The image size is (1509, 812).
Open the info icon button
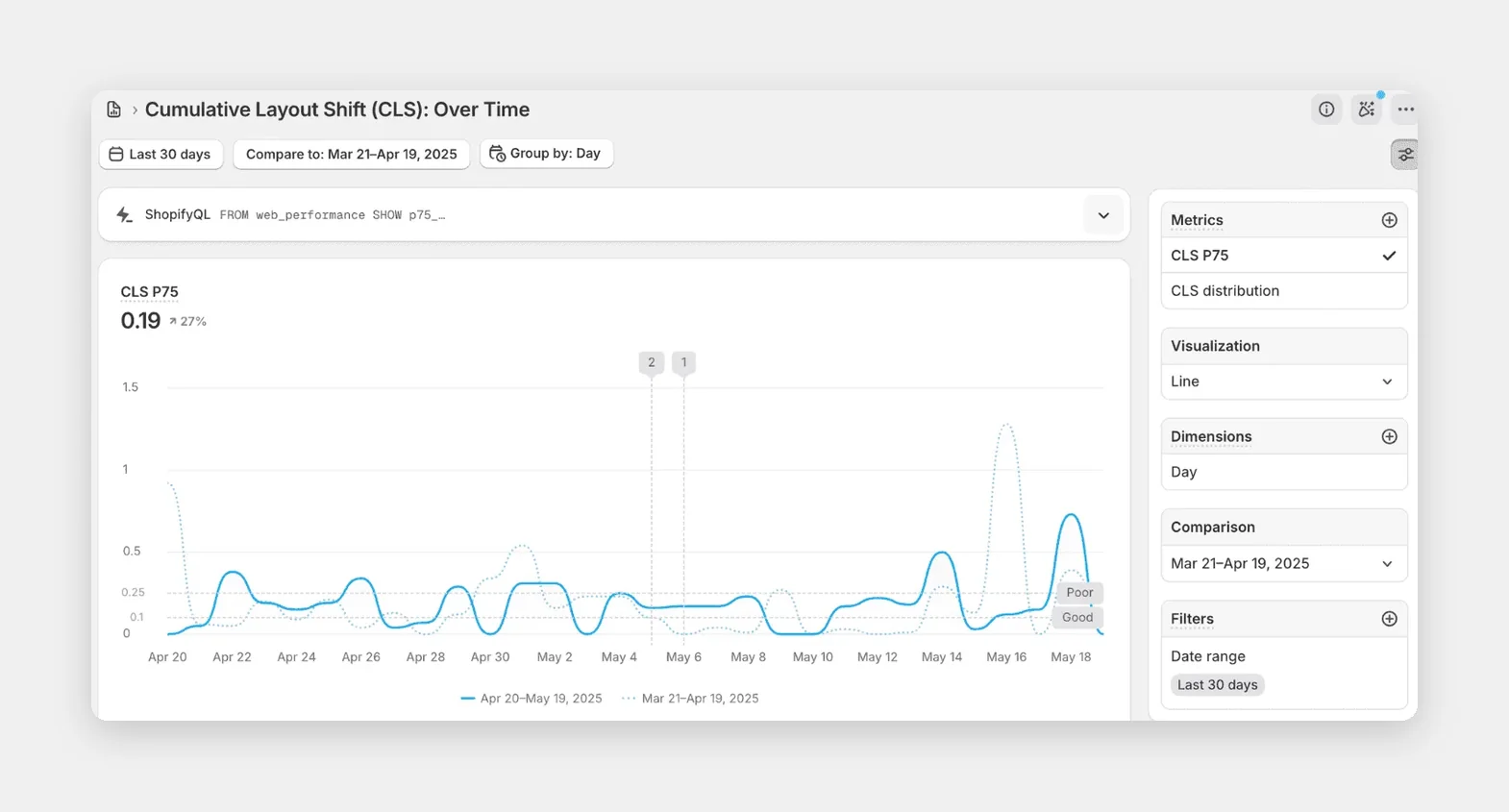tap(1326, 110)
